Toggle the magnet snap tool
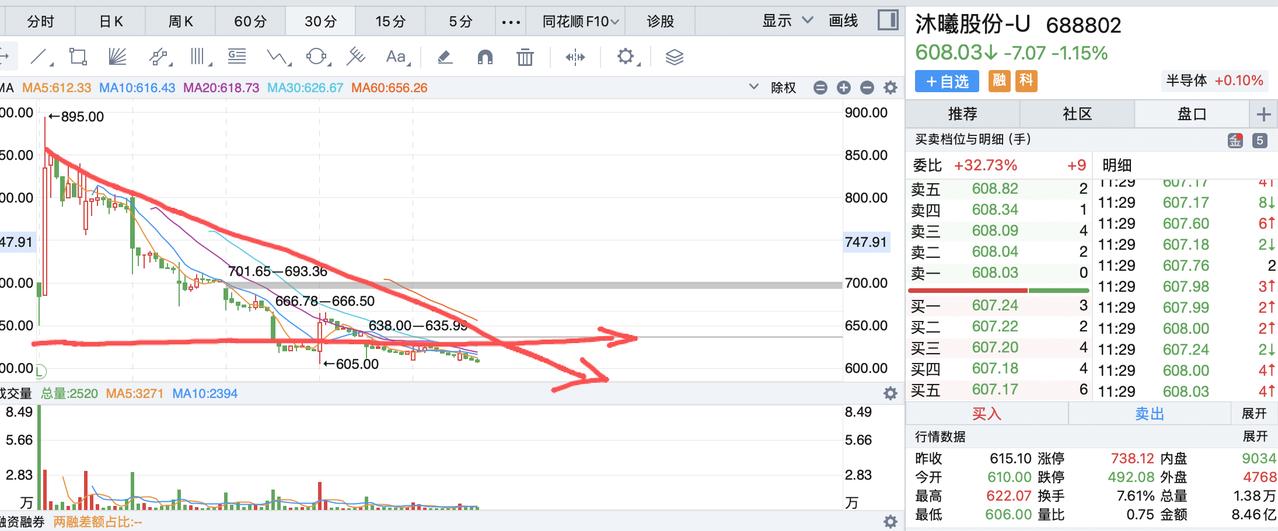Viewport: 1278px width, 531px height. pyautogui.click(x=485, y=57)
